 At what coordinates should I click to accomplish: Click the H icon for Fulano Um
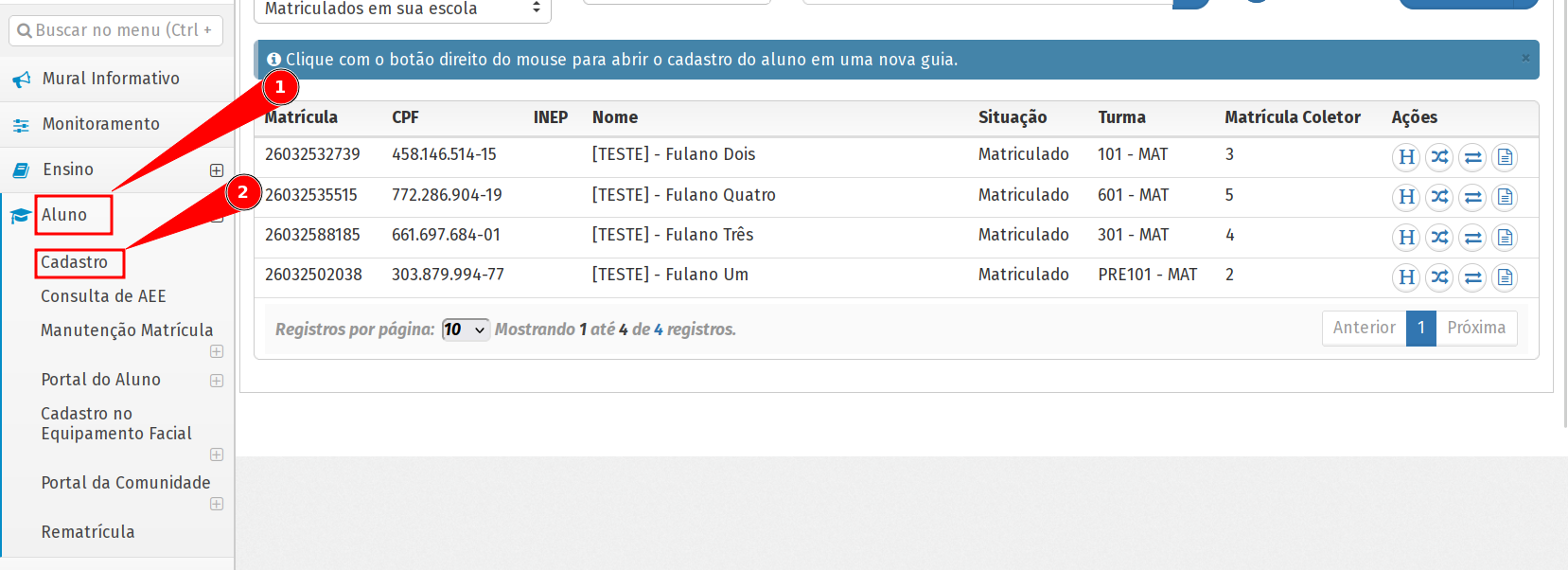(1406, 277)
